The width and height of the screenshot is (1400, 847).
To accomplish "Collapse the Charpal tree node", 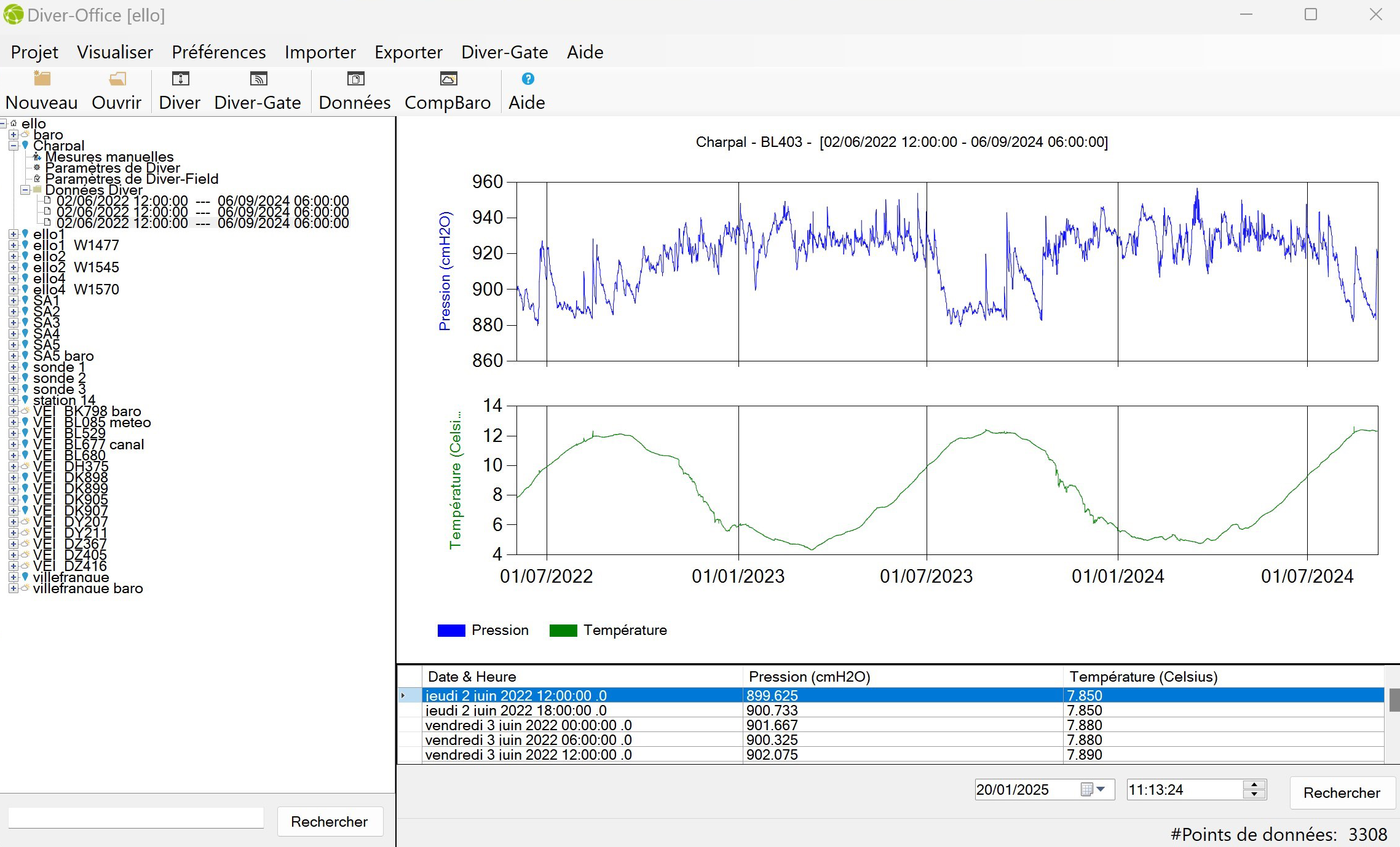I will click(13, 146).
